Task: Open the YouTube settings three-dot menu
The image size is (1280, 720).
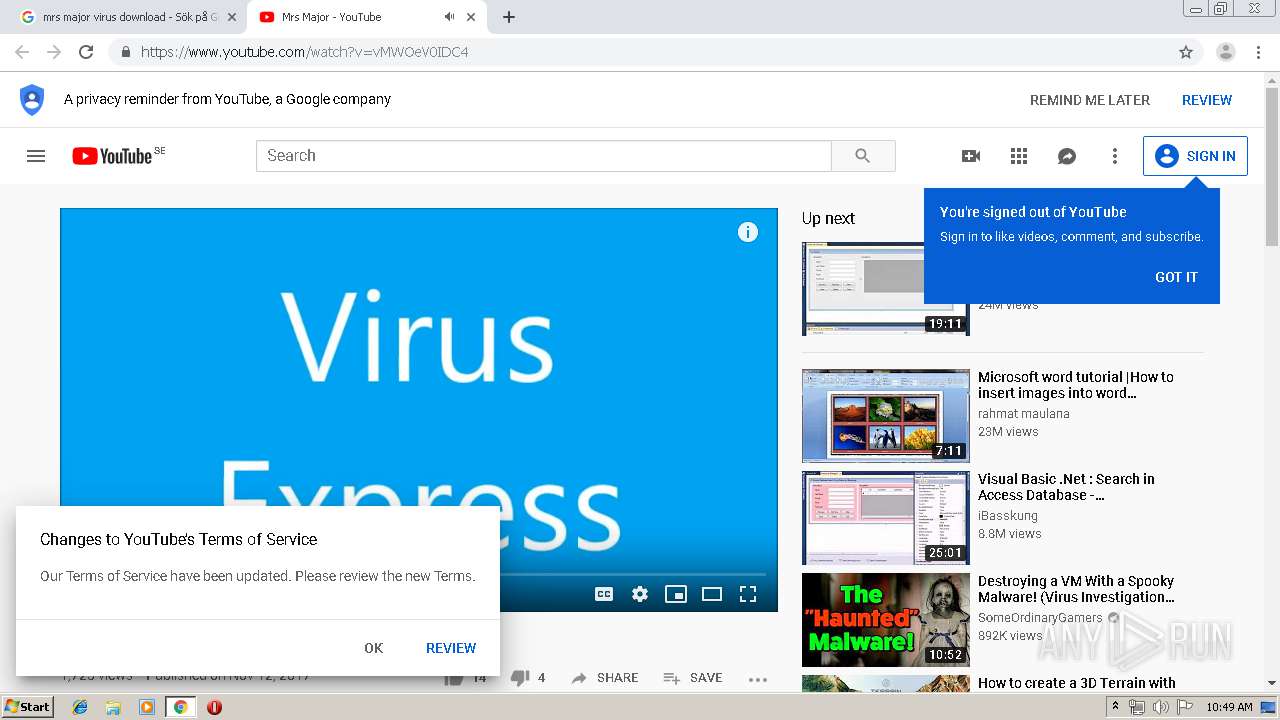Action: [1115, 156]
